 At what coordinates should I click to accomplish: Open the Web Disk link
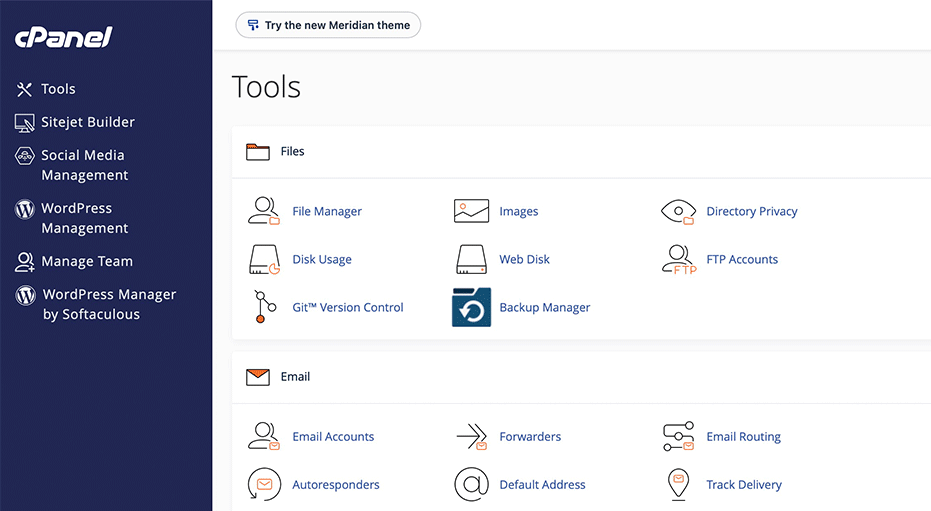524,259
